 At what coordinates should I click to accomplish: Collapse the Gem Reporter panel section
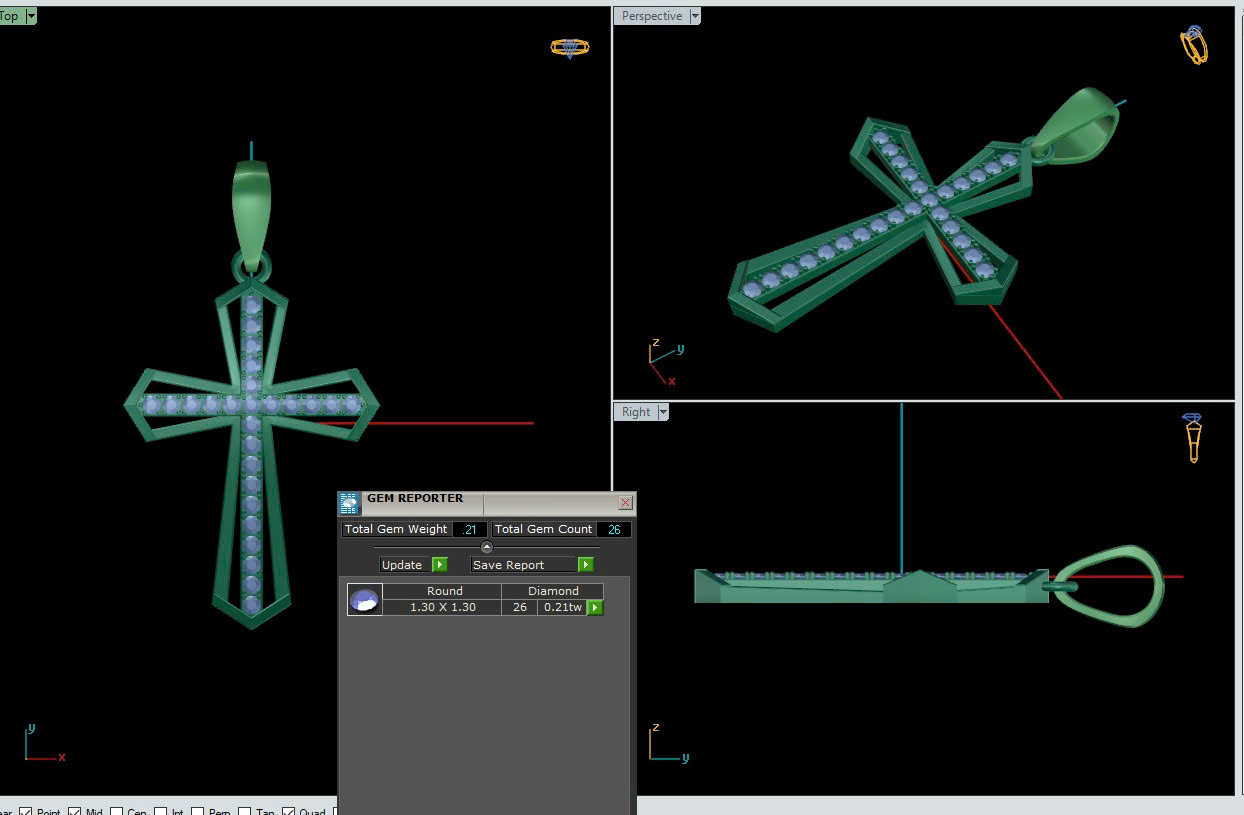coord(487,547)
